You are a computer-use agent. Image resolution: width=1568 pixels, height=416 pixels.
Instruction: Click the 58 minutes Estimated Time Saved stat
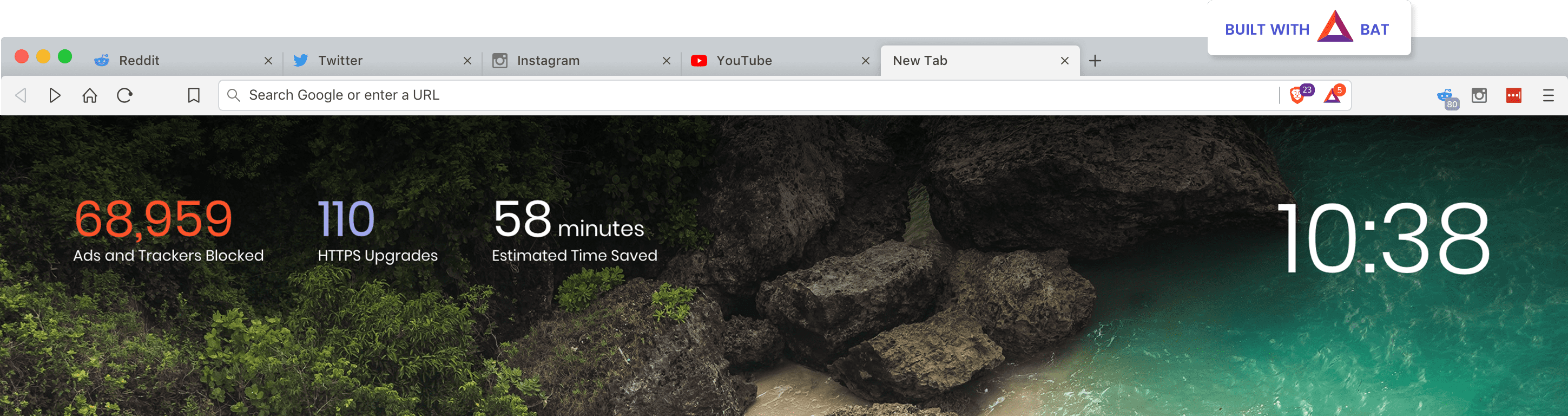pos(575,231)
